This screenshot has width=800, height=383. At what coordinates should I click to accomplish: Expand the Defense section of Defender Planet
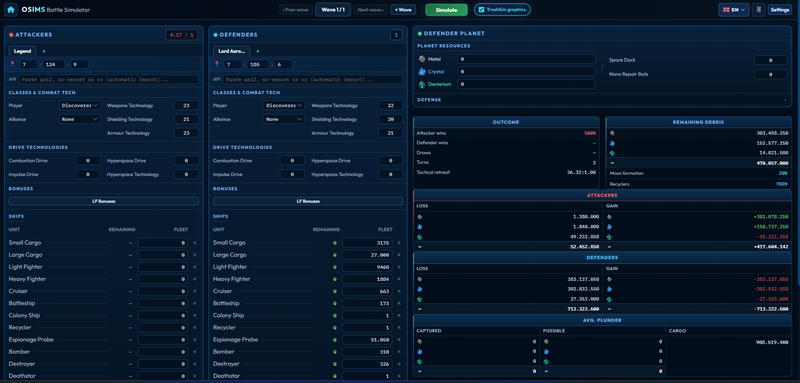click(x=602, y=100)
